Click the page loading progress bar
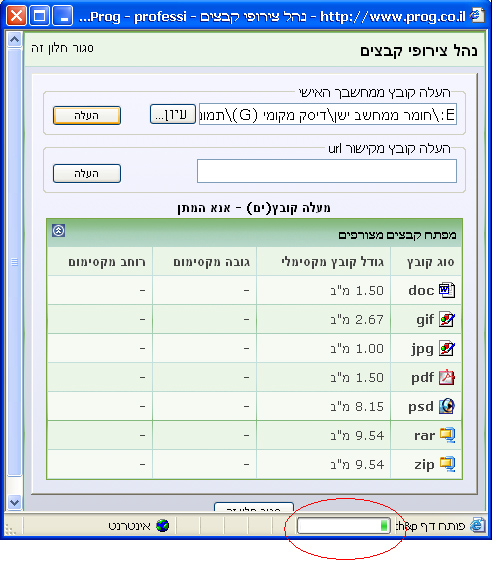The image size is (501, 573). point(344,526)
